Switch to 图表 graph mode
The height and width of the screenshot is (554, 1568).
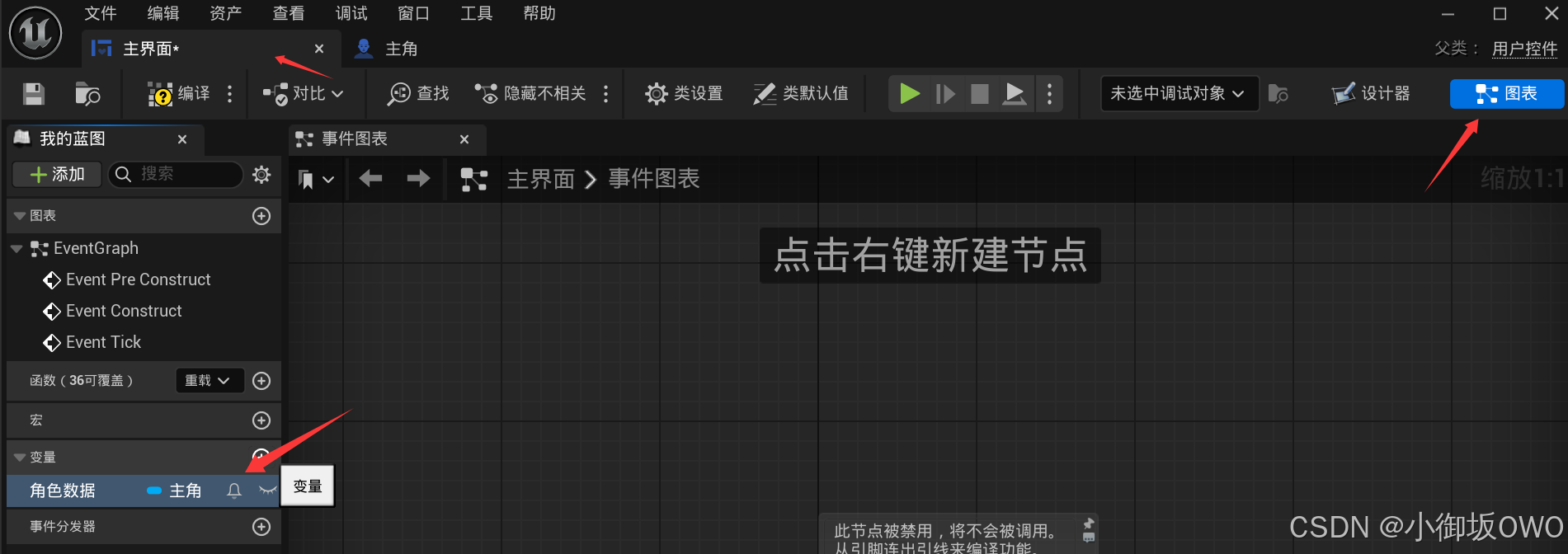pyautogui.click(x=1507, y=94)
